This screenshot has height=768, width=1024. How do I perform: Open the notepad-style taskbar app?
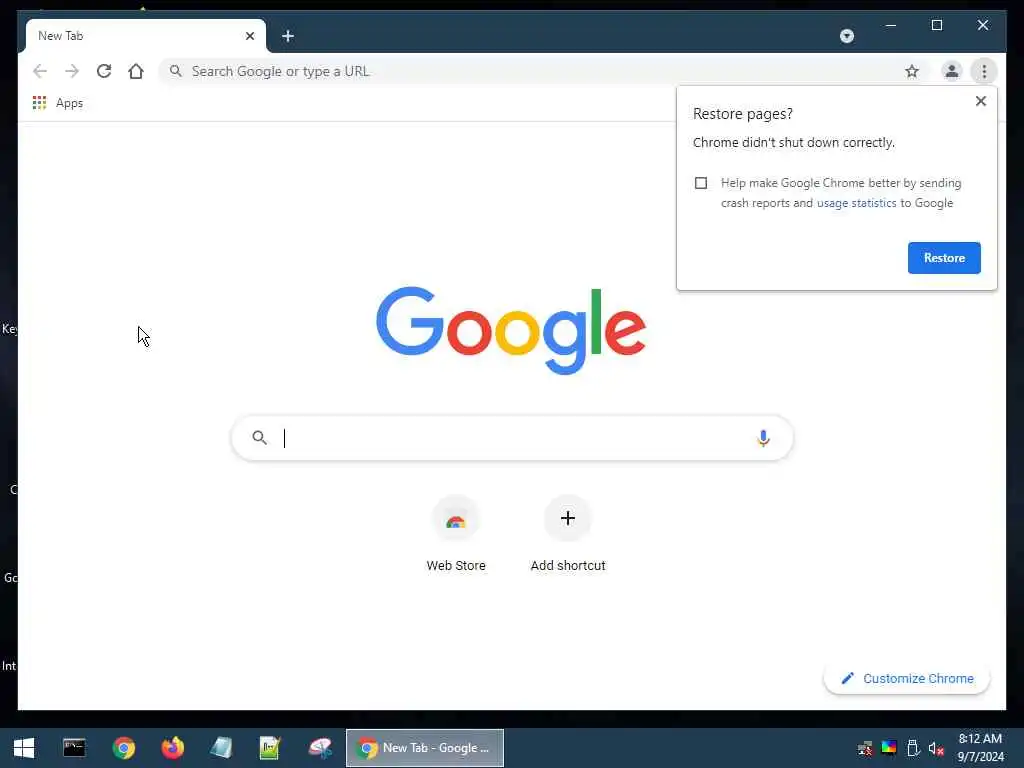221,748
